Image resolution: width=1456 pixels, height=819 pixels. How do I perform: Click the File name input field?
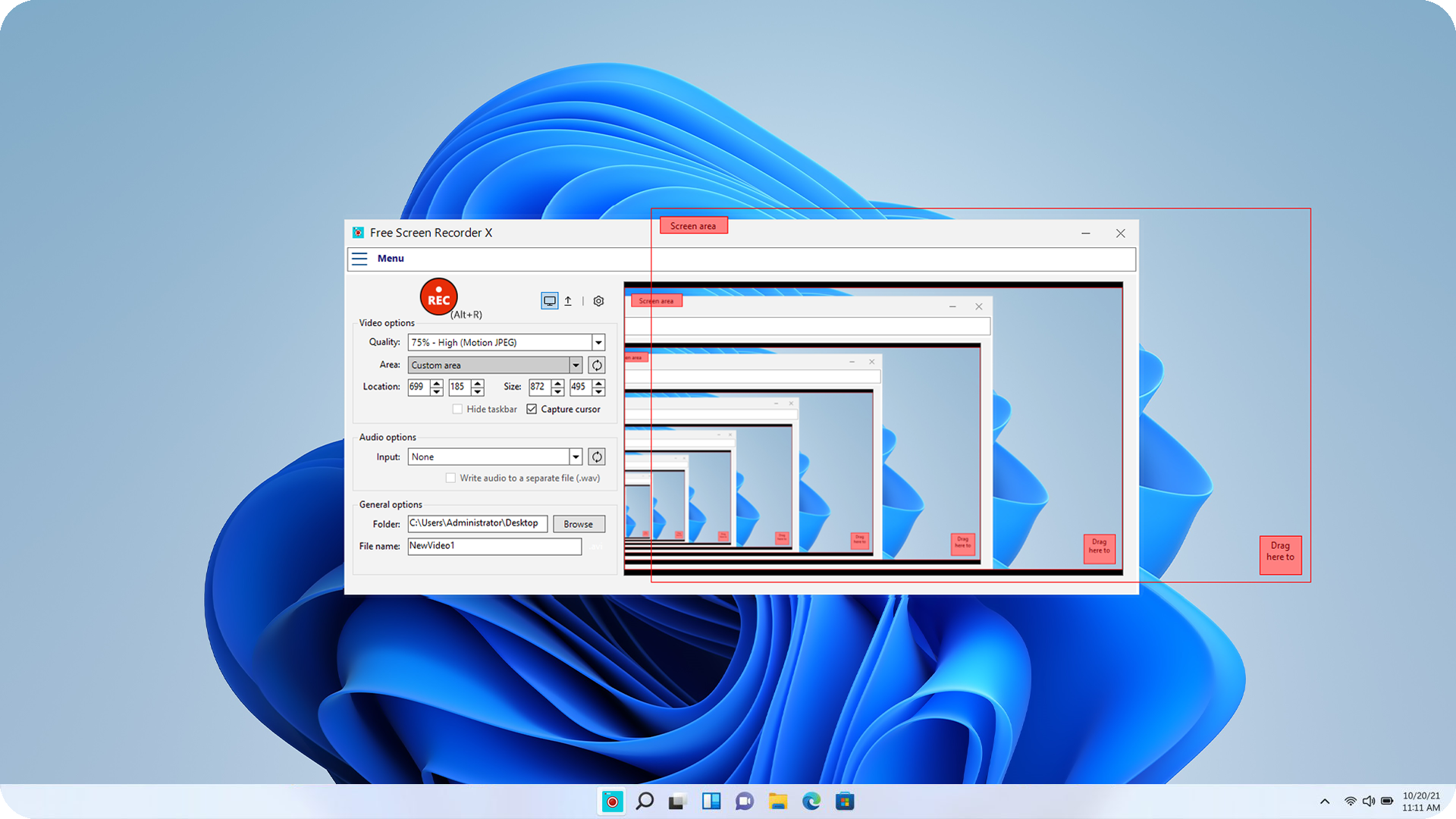494,545
